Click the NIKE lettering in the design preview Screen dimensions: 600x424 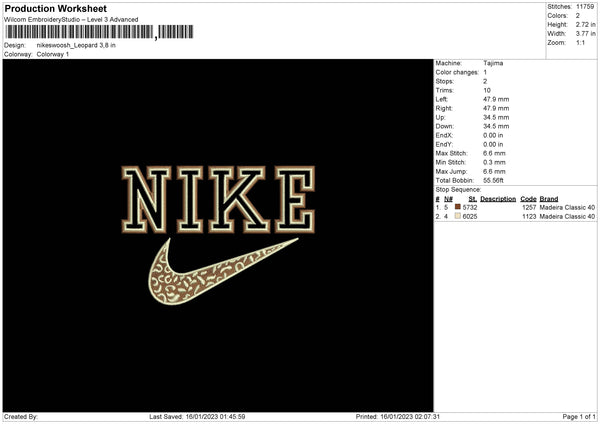point(218,199)
